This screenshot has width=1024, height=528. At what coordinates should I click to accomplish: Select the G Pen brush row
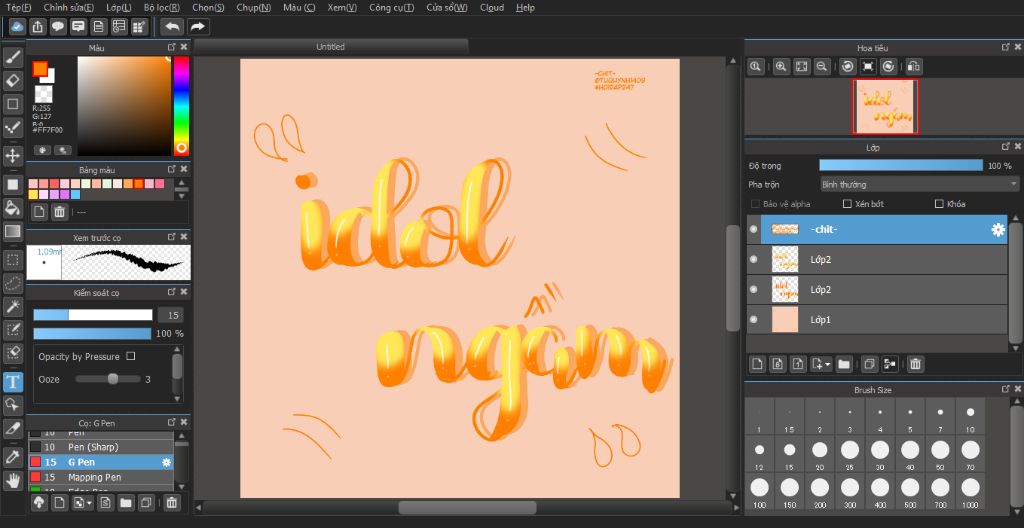[101, 462]
